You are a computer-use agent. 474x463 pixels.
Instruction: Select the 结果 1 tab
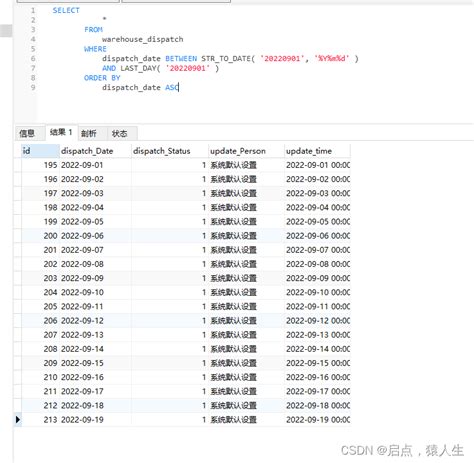[61, 132]
